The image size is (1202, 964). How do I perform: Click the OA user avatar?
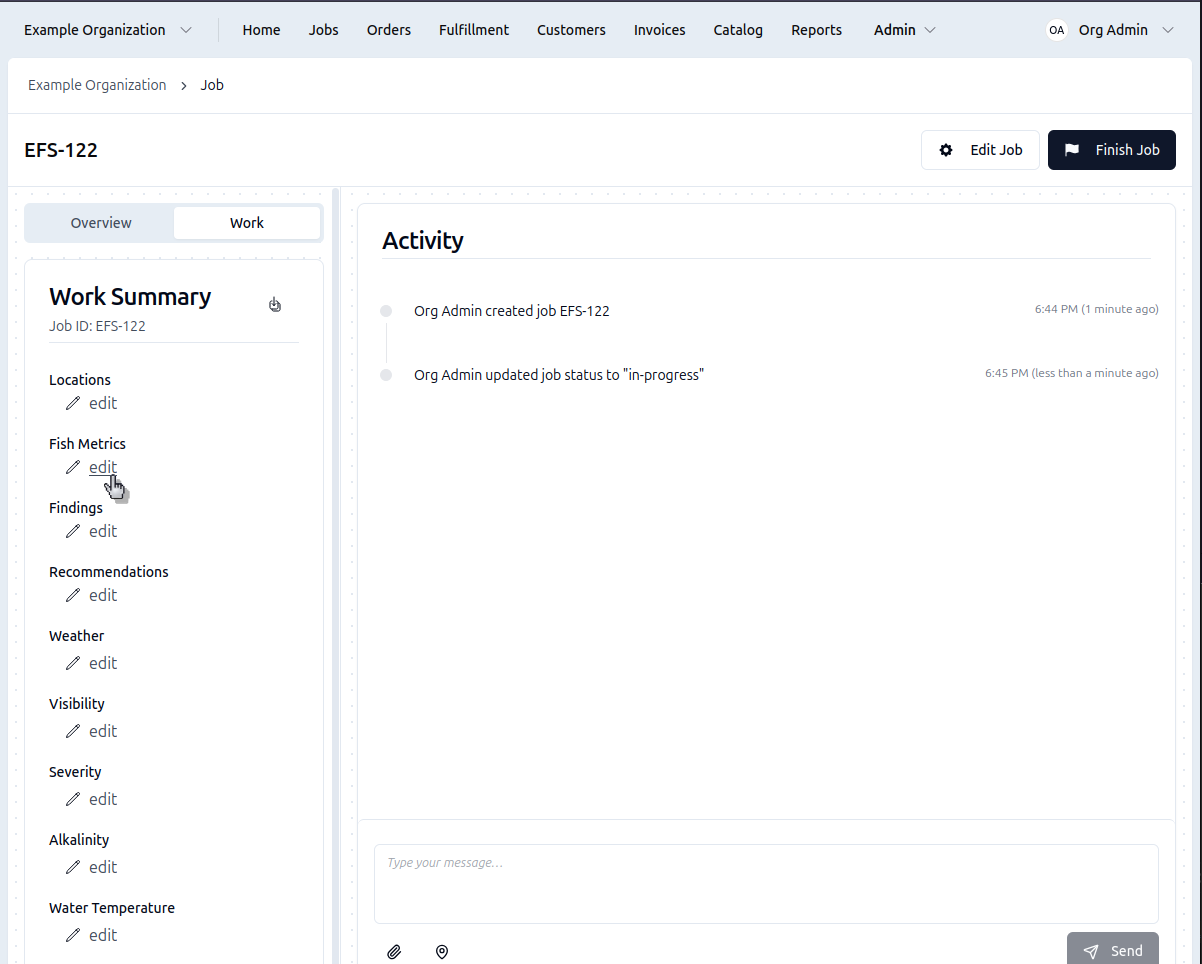pyautogui.click(x=1056, y=30)
